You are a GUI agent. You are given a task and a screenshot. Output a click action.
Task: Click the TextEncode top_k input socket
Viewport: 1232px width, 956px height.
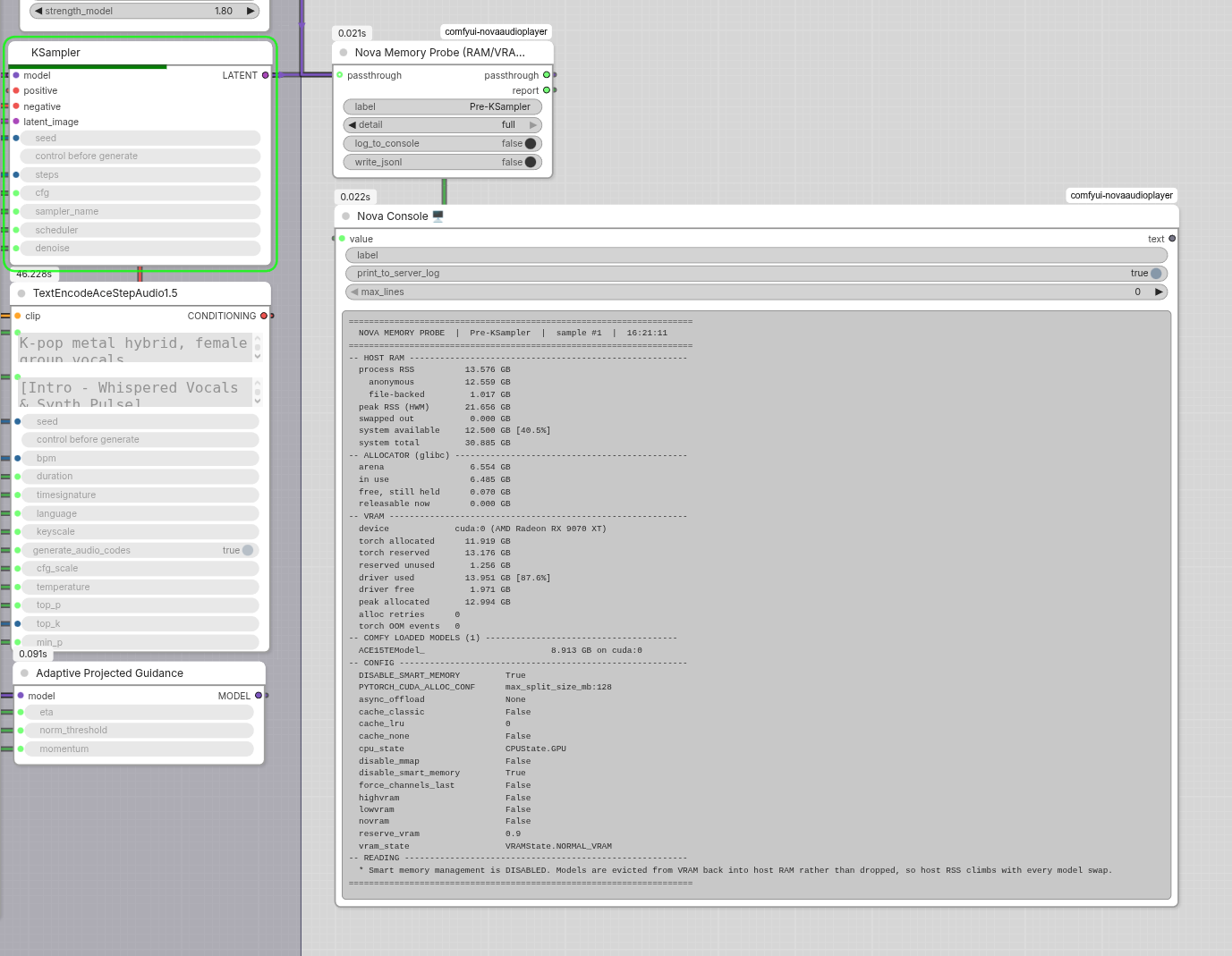pyautogui.click(x=17, y=623)
